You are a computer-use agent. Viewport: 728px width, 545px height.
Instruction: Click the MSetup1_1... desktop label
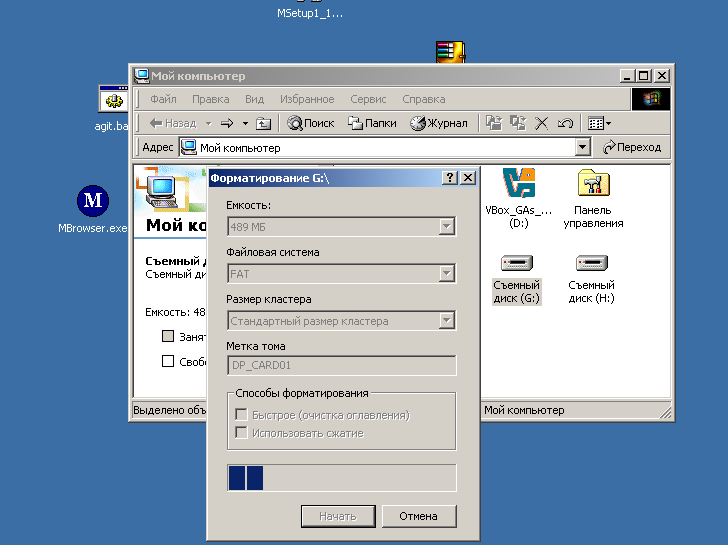pyautogui.click(x=310, y=13)
